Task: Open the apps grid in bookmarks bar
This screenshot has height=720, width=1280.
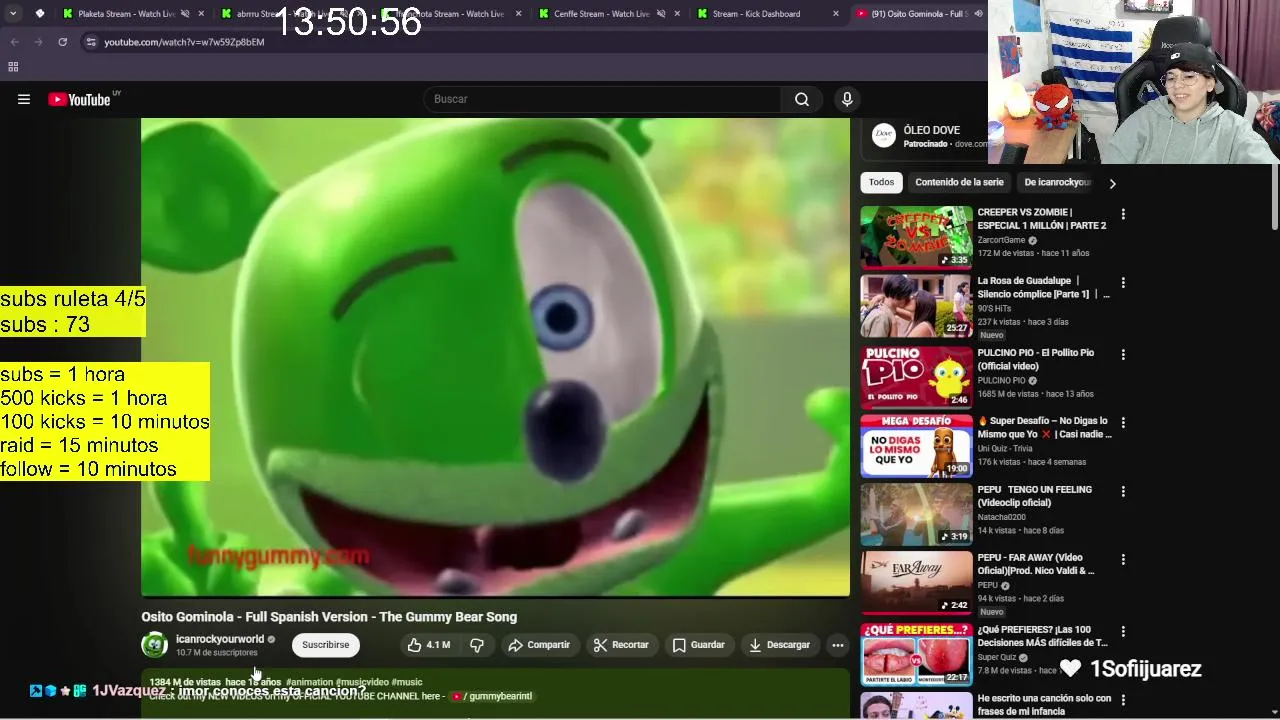Action: click(13, 67)
